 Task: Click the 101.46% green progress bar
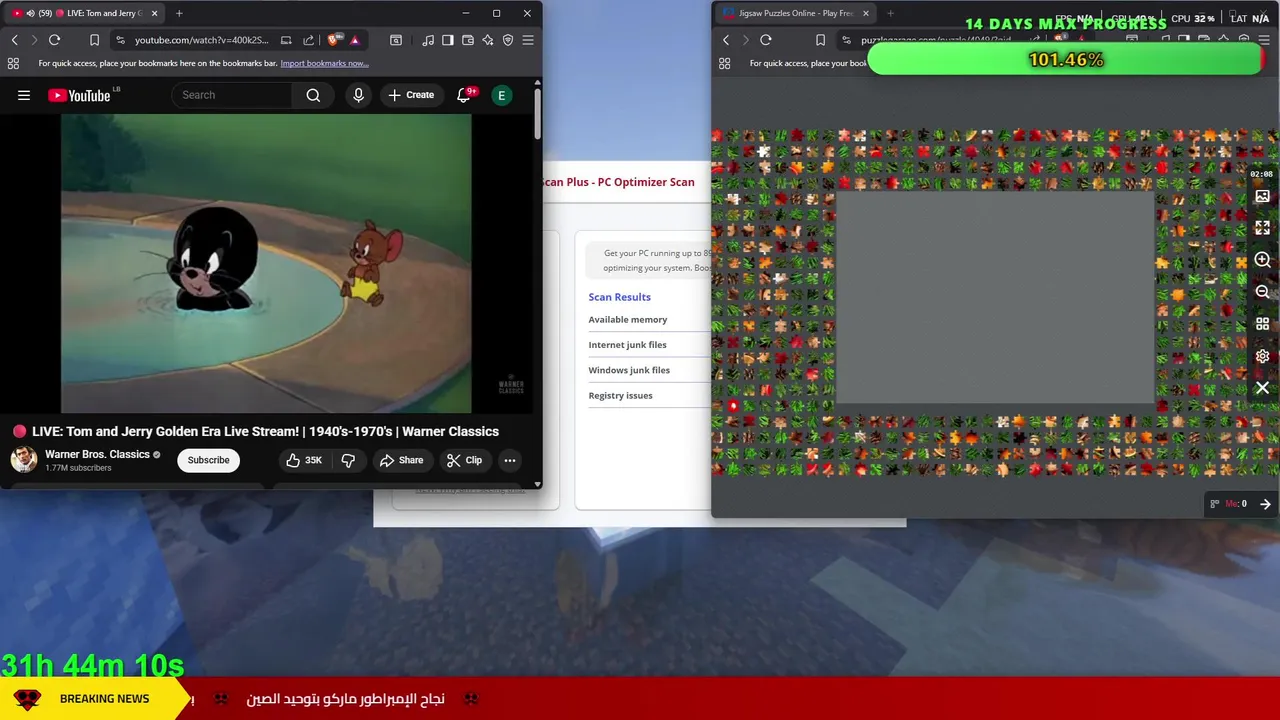(1066, 60)
